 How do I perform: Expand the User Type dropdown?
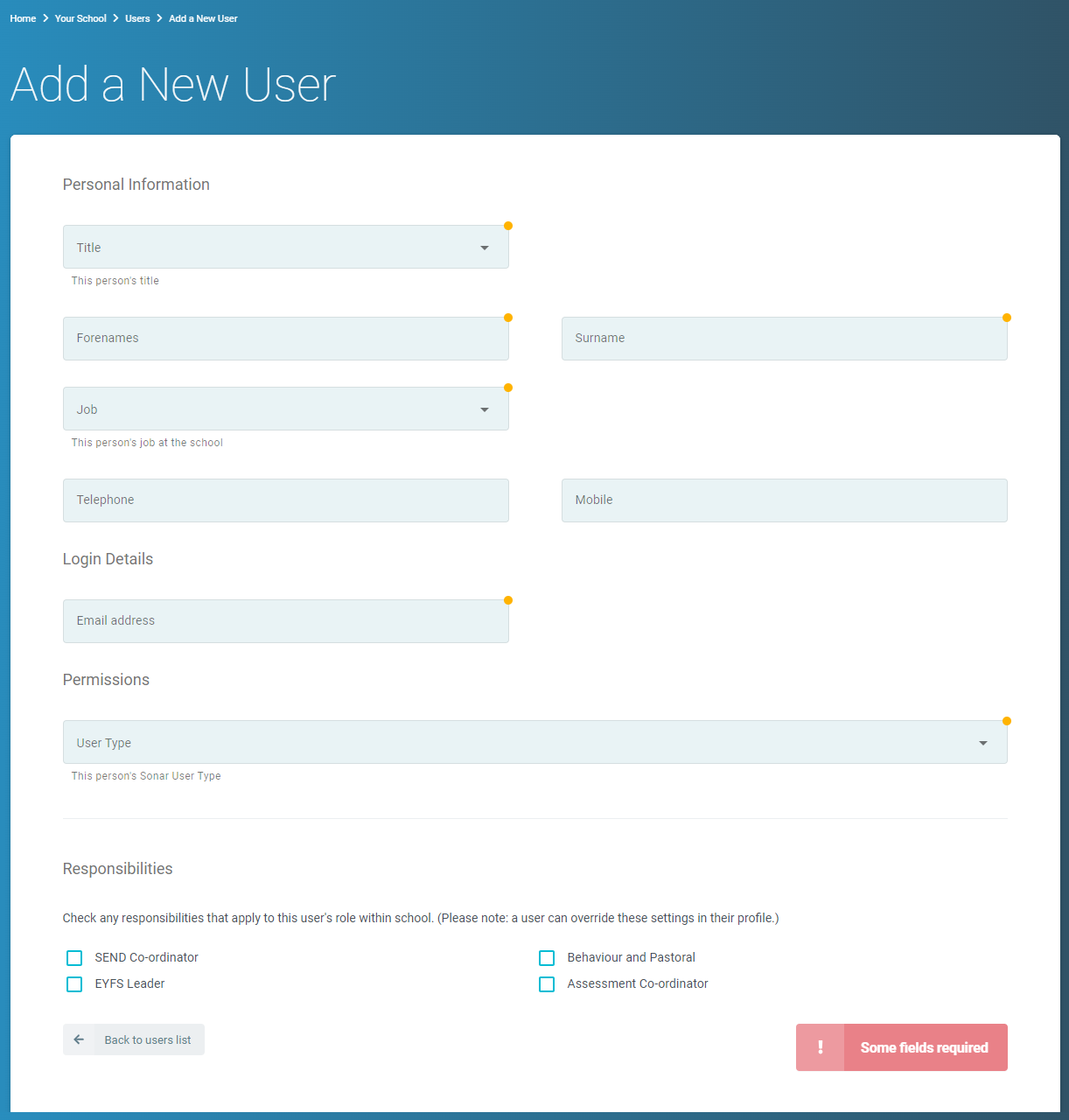click(x=535, y=742)
